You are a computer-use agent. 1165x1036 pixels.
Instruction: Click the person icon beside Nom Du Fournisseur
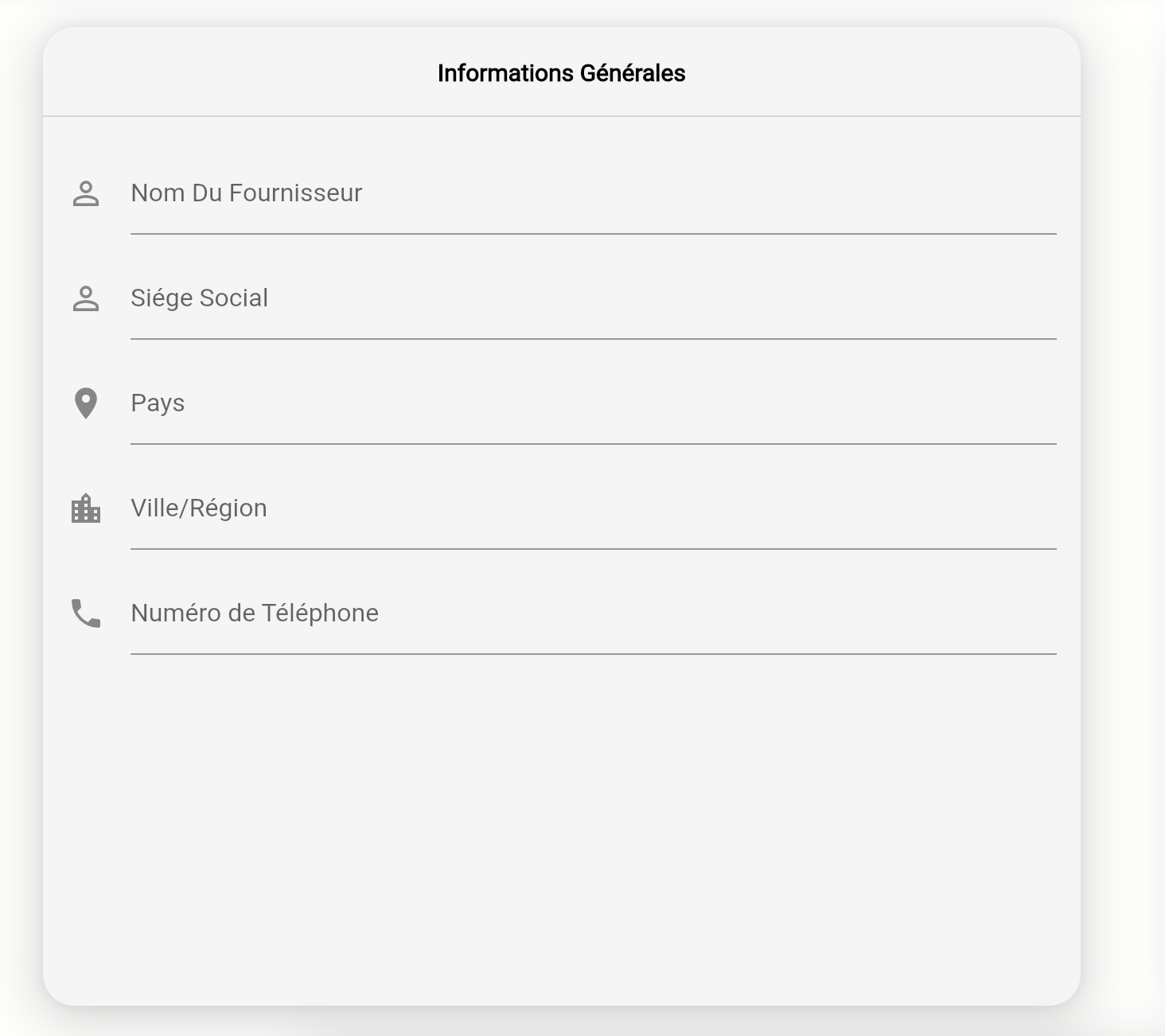(86, 193)
